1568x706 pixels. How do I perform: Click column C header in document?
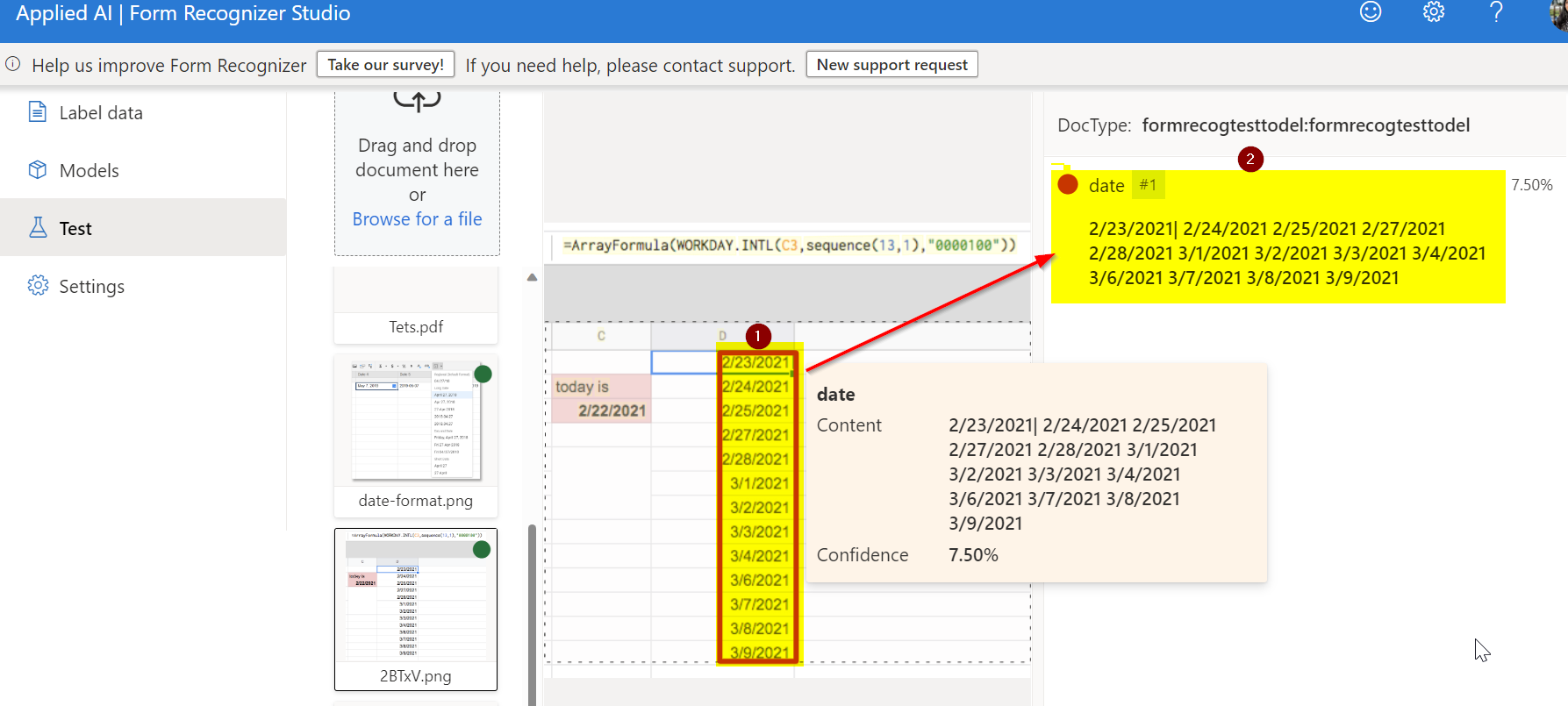[x=601, y=336]
